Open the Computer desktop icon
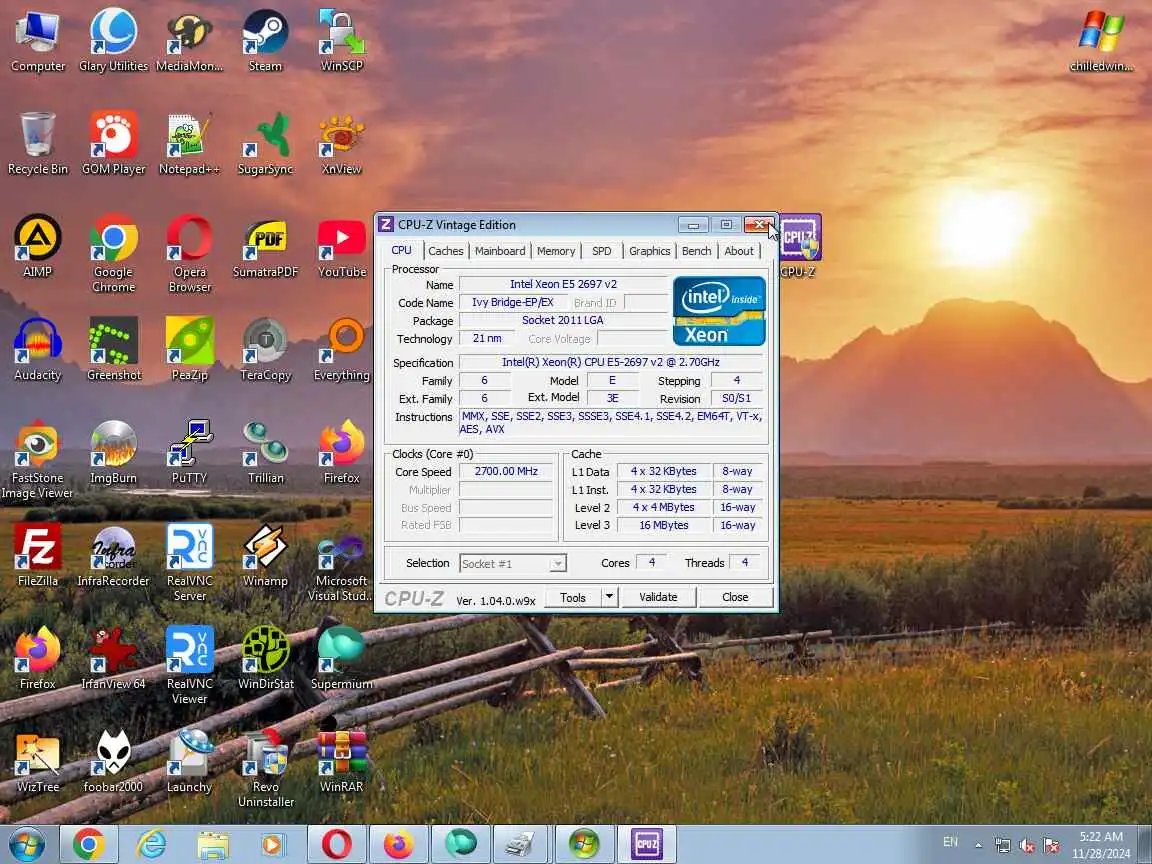 pyautogui.click(x=37, y=40)
